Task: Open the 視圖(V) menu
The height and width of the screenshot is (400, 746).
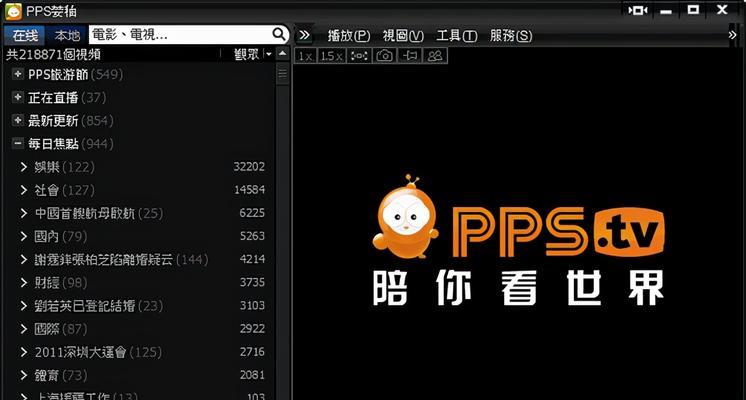Action: coord(403,36)
